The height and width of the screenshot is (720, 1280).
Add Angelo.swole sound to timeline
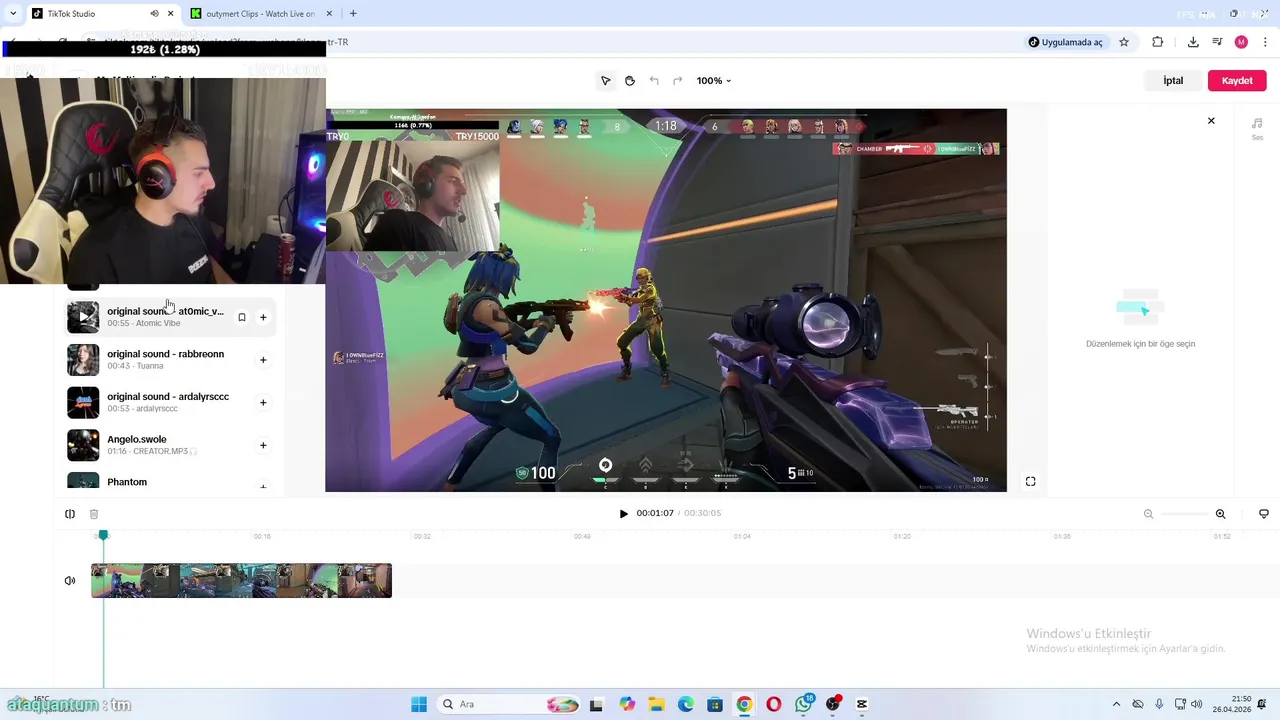[x=263, y=446]
